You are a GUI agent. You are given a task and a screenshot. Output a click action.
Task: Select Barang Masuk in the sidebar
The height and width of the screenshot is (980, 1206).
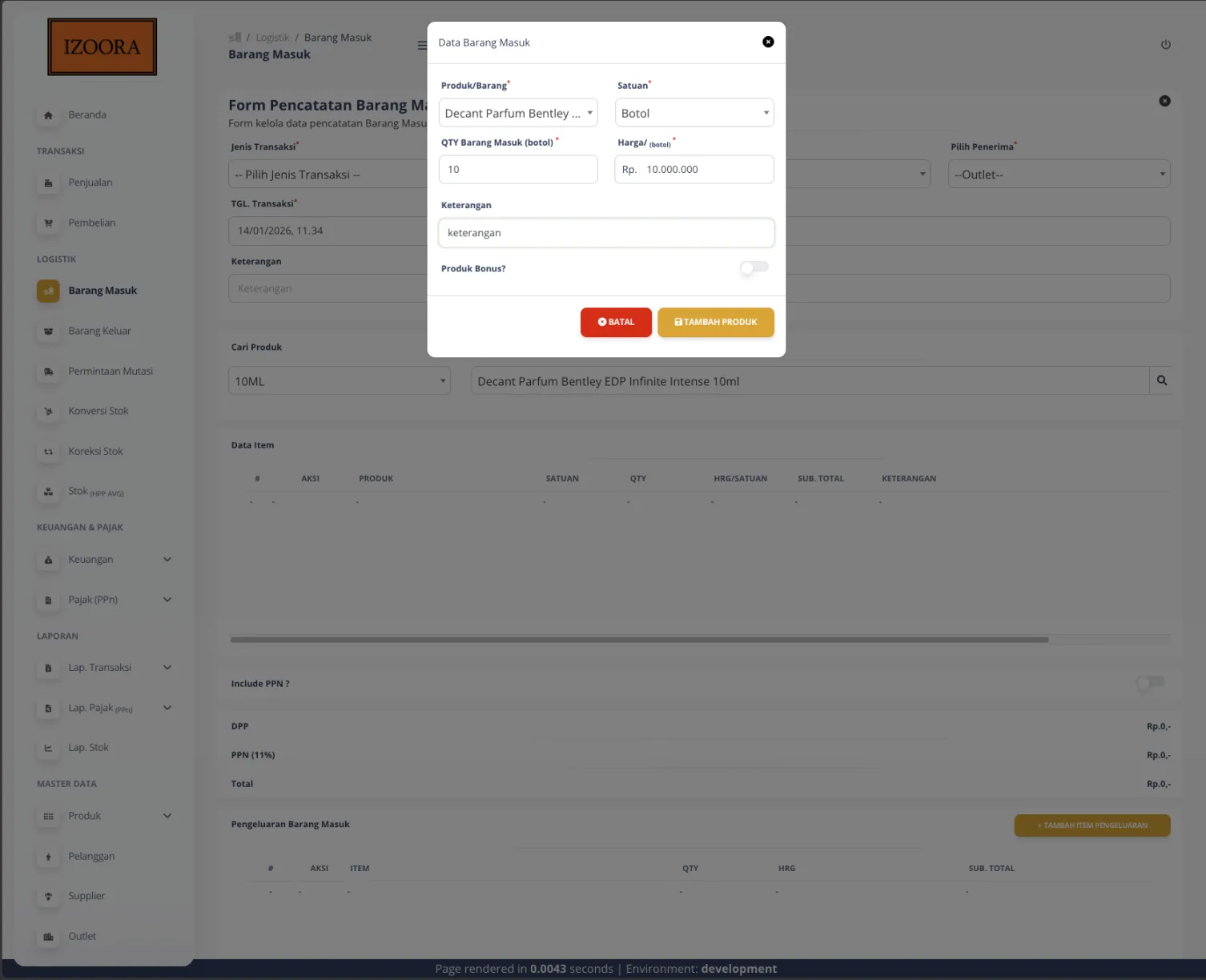[103, 290]
